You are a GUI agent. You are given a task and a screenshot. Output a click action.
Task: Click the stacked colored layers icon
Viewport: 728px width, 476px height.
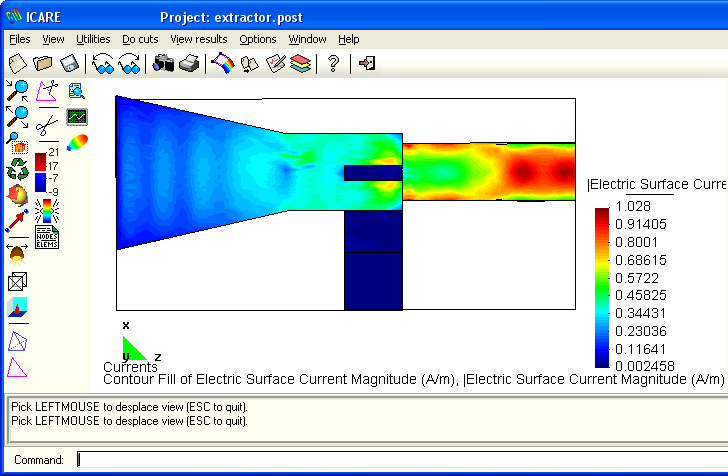click(300, 64)
